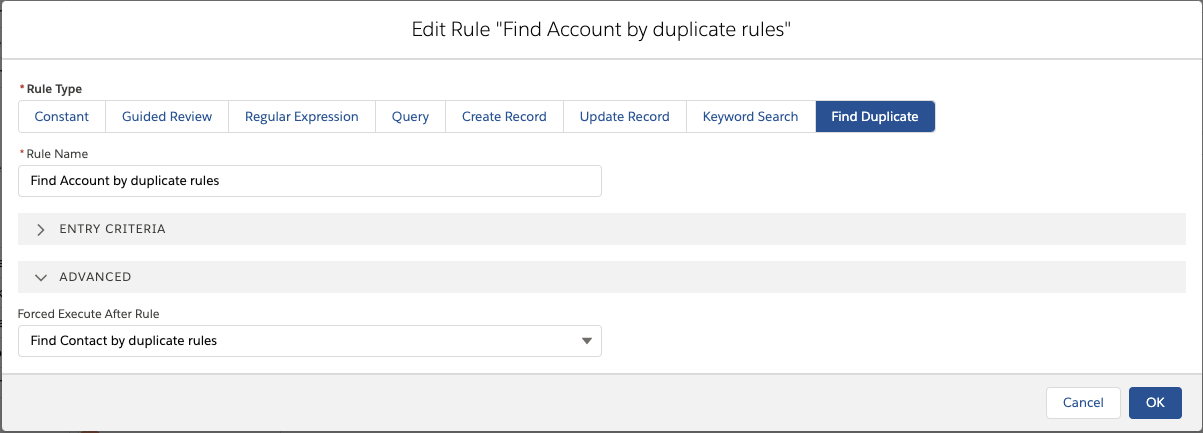The height and width of the screenshot is (433, 1203).
Task: Click the Find Duplicate rule type
Action: 875,117
